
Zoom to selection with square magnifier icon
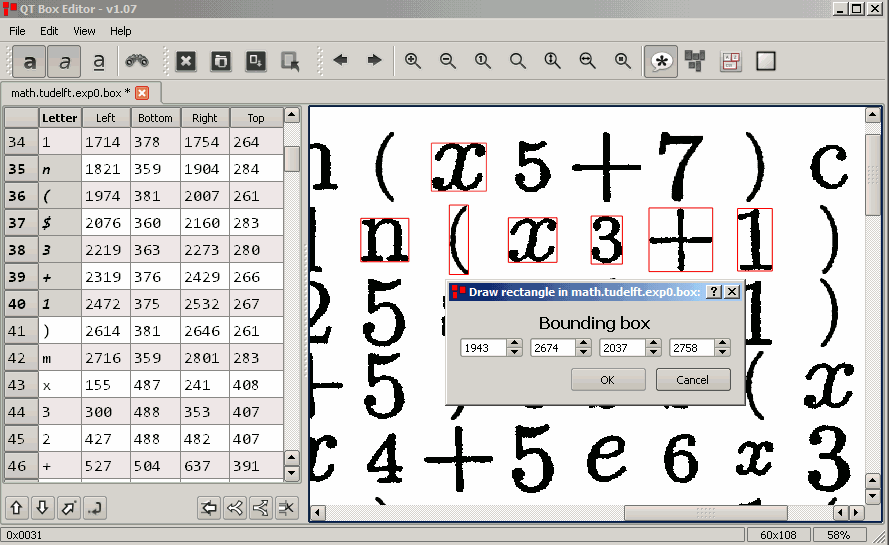point(623,61)
